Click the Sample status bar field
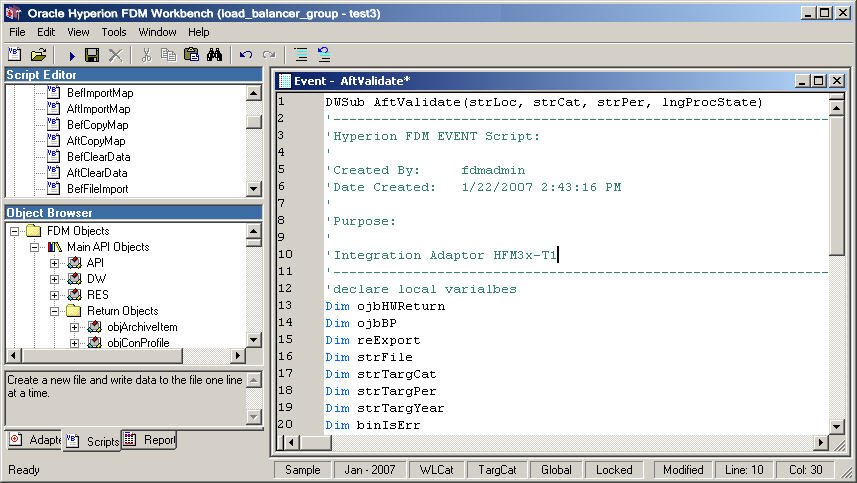The height and width of the screenshot is (483, 857). coord(303,470)
